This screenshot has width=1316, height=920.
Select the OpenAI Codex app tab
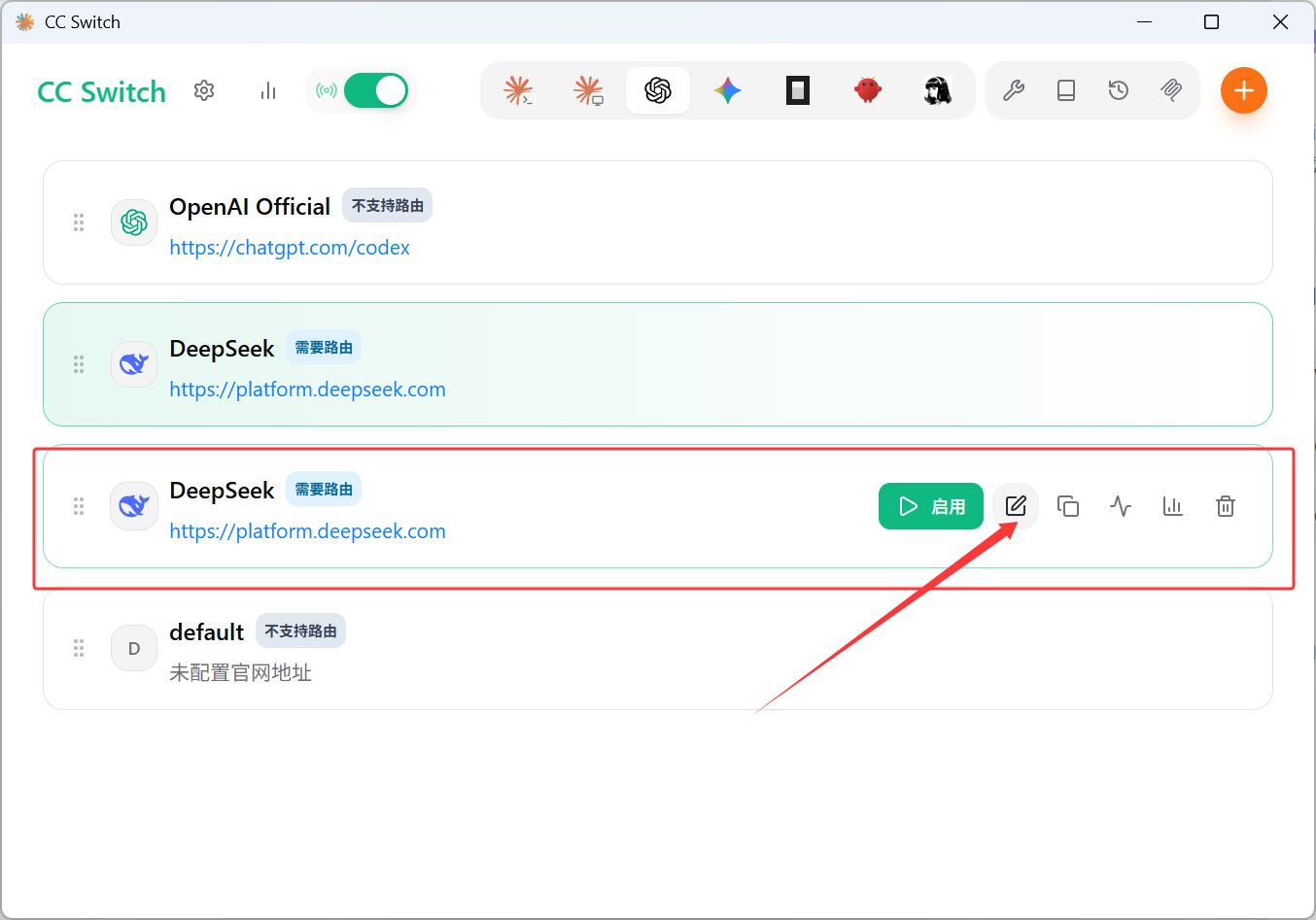point(658,90)
